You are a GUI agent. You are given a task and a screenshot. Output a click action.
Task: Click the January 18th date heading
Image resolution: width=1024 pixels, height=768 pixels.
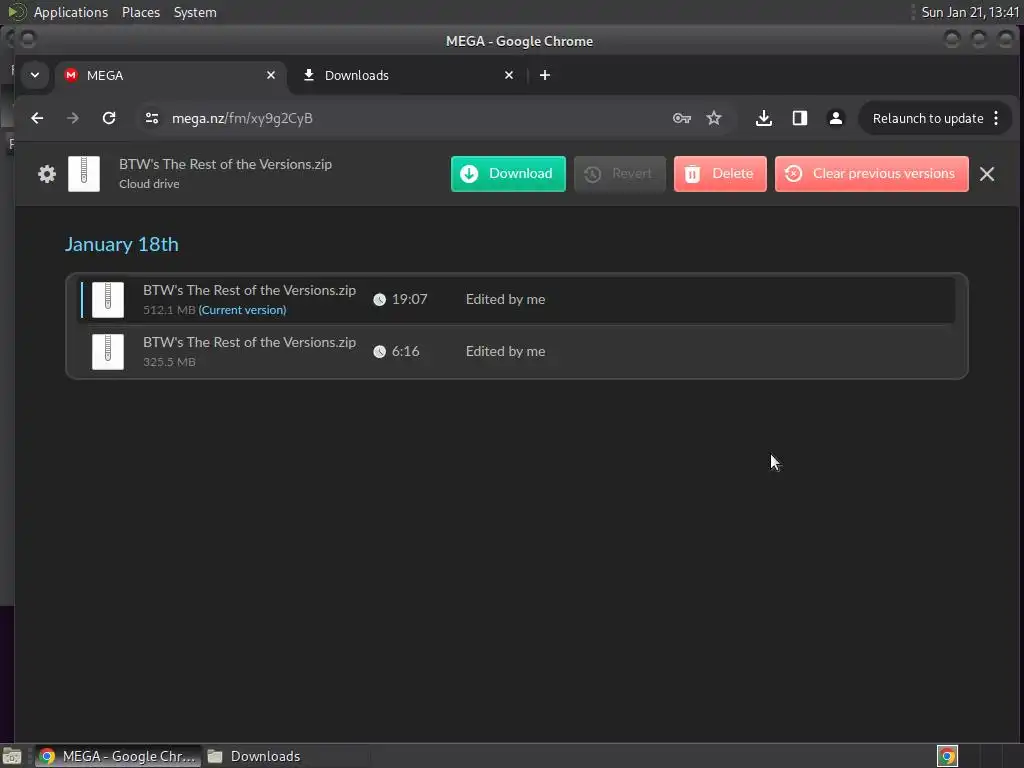[x=121, y=244]
